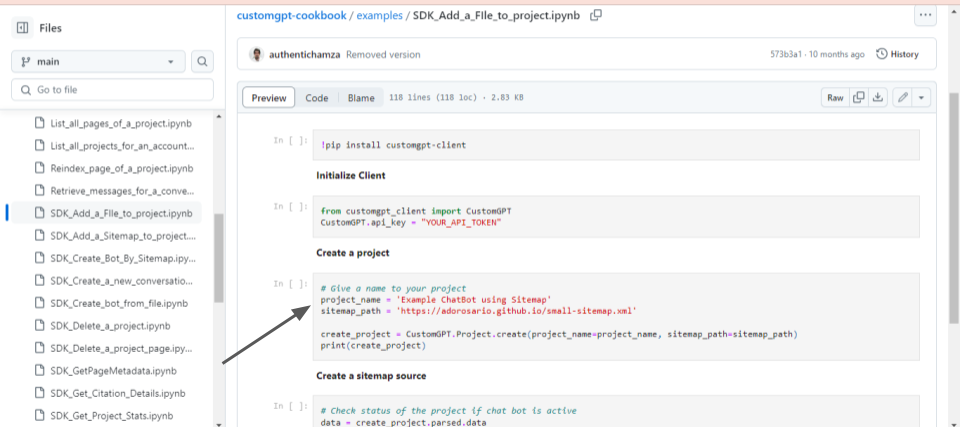Viewport: 960px width, 427px height.
Task: Click the print(create_project) code line
Action: [372, 346]
